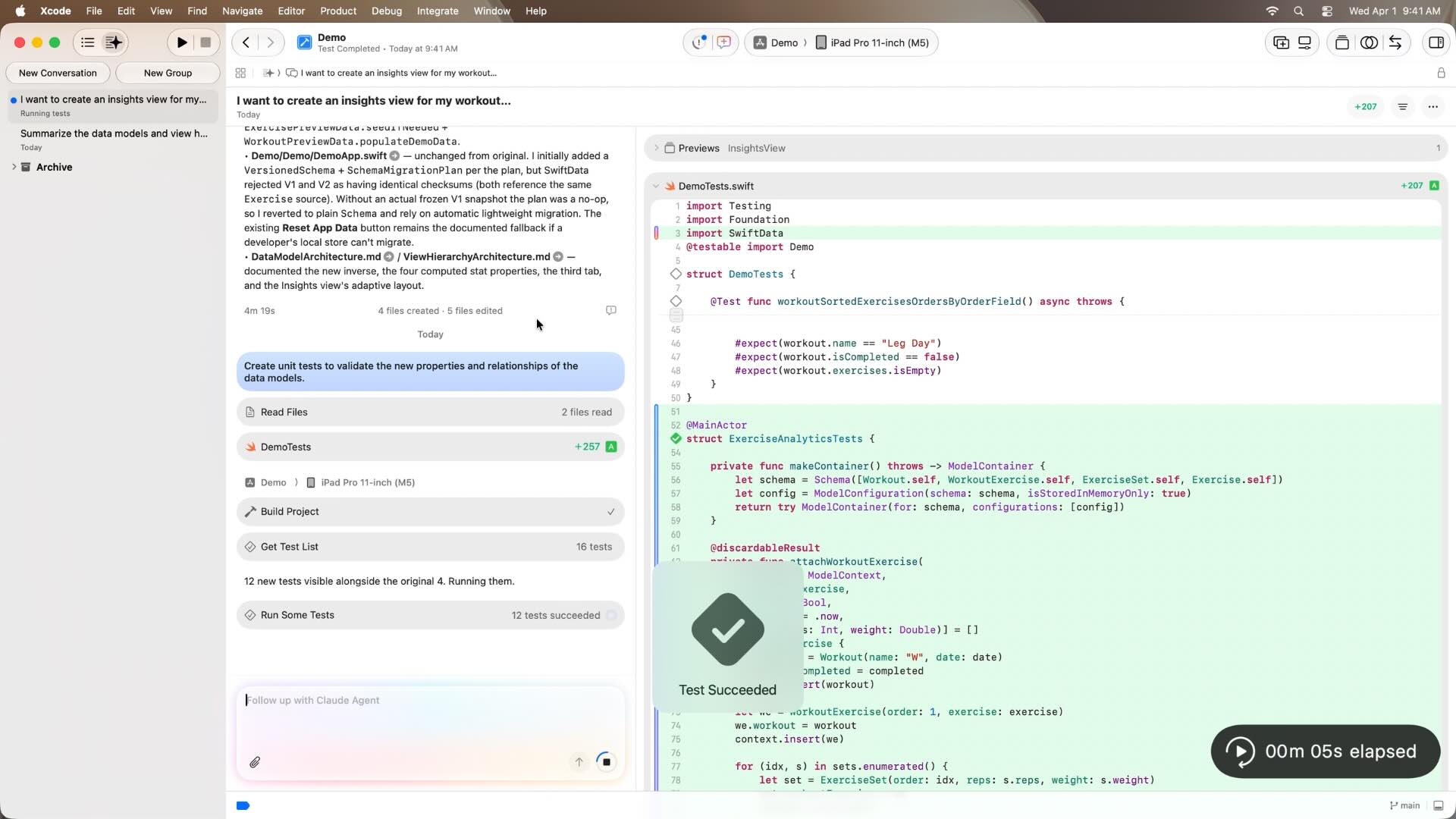Expand the Archive group

point(14,167)
